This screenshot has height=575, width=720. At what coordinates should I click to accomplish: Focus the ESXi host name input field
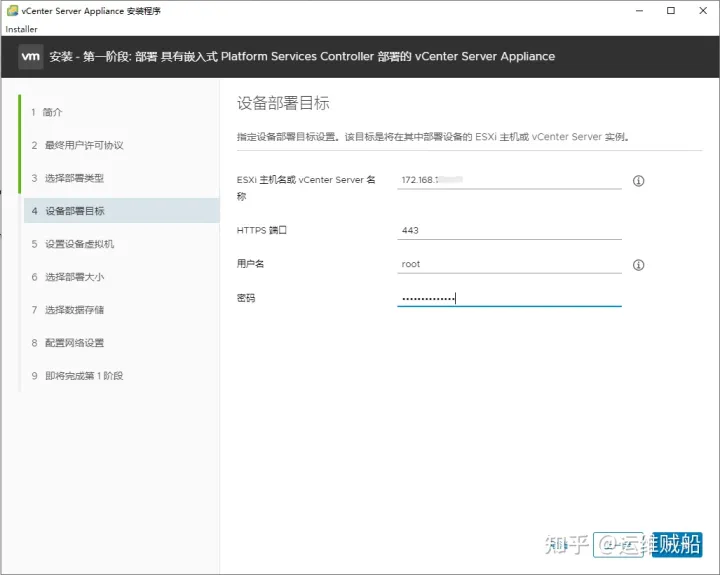pos(508,180)
